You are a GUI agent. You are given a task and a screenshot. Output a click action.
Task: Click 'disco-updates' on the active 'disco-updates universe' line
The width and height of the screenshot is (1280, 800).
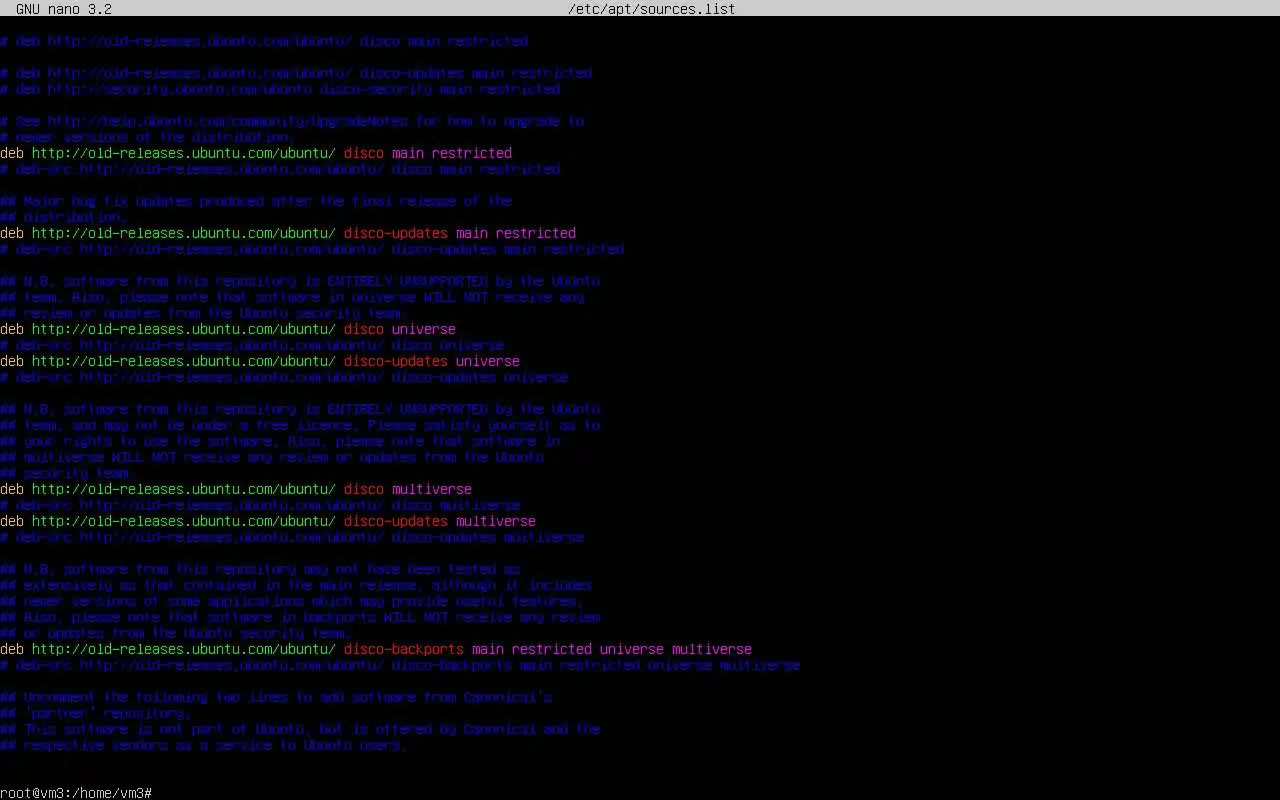pyautogui.click(x=396, y=361)
